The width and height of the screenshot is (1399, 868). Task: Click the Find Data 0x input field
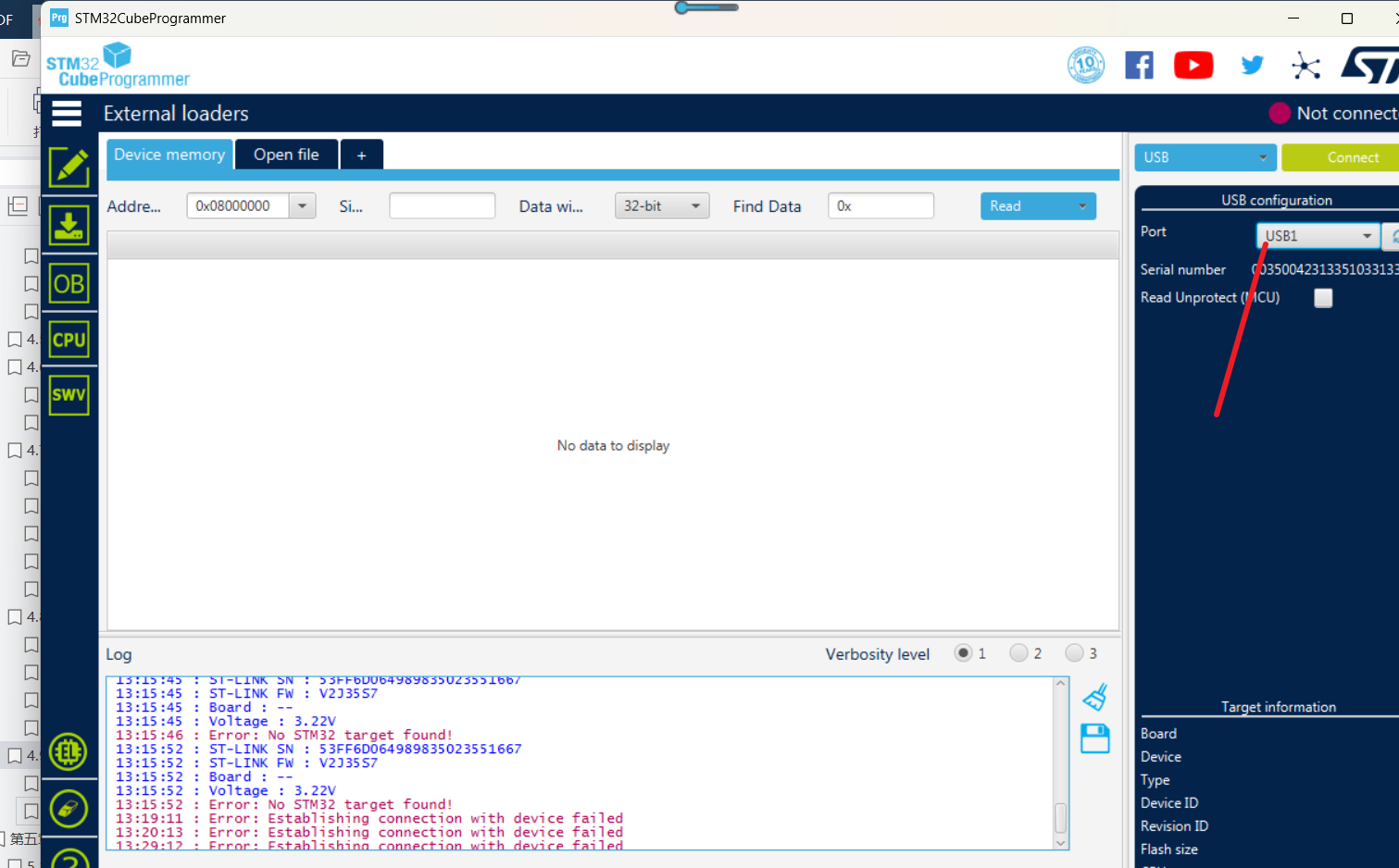click(x=881, y=206)
